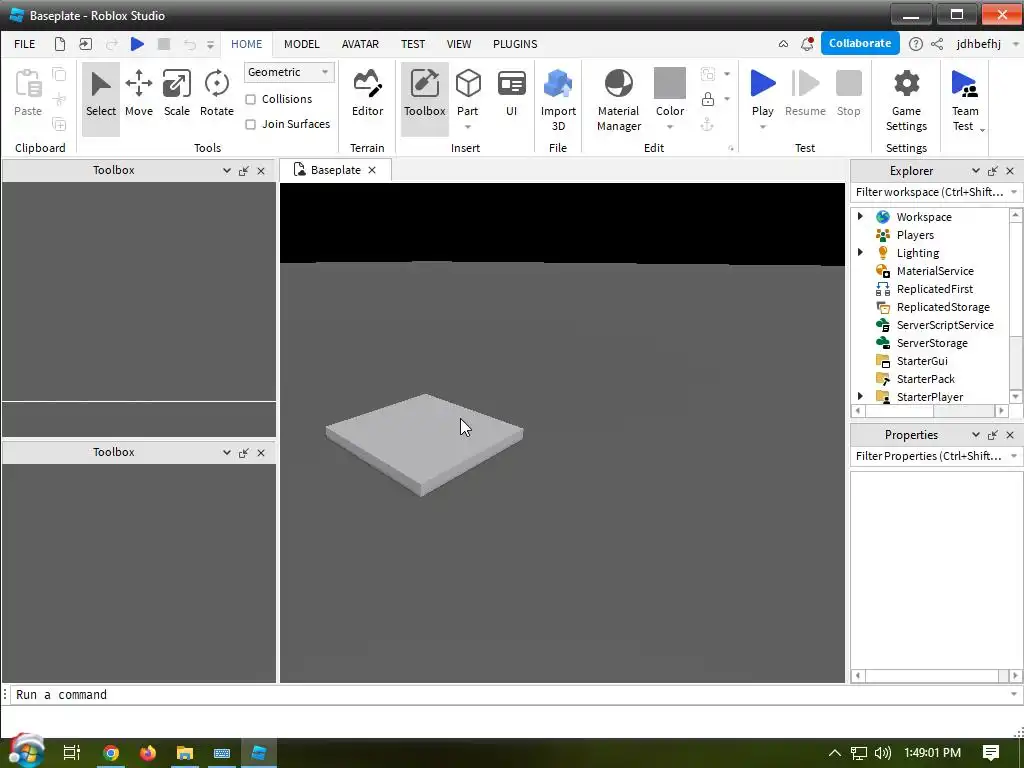This screenshot has width=1024, height=768.
Task: Enable the Collisions checkbox
Action: pyautogui.click(x=250, y=99)
